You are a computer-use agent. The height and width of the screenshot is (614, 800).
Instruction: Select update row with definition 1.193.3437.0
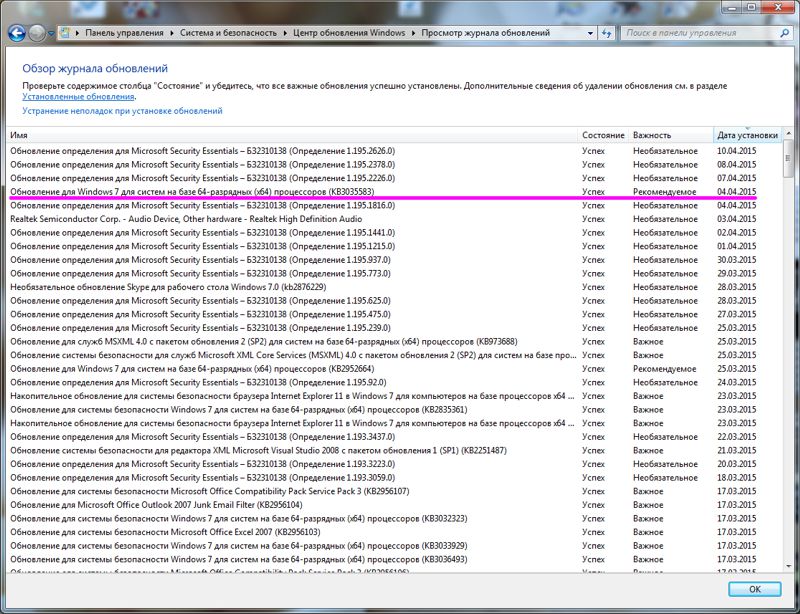pyautogui.click(x=395, y=437)
